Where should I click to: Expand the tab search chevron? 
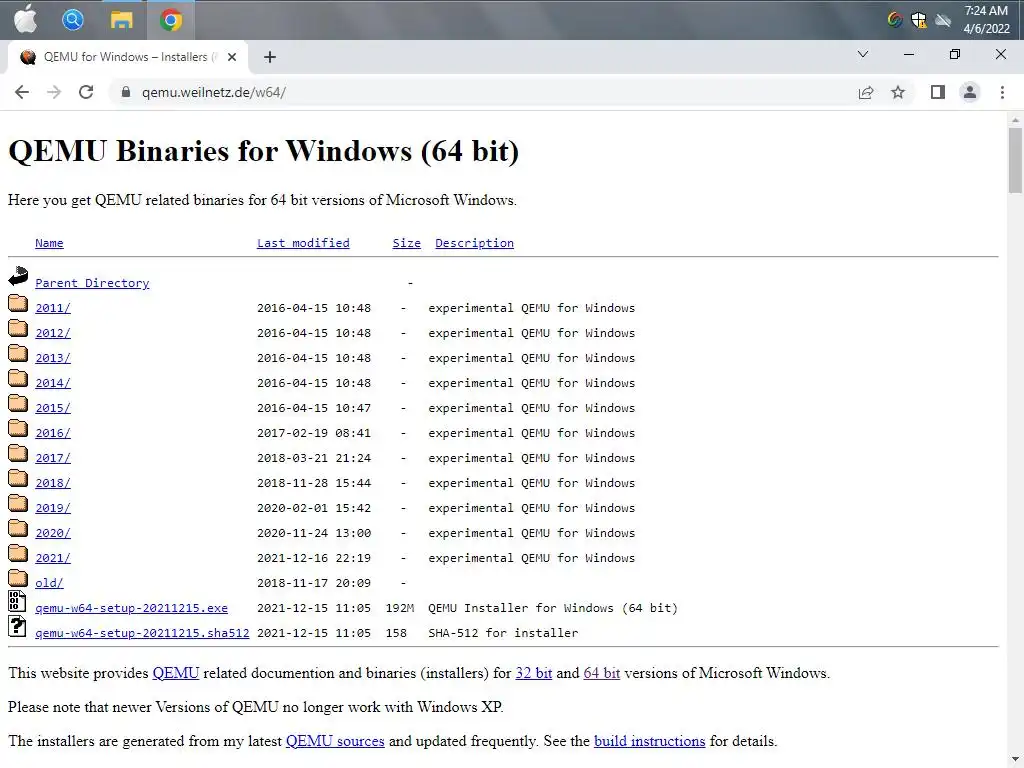[863, 54]
